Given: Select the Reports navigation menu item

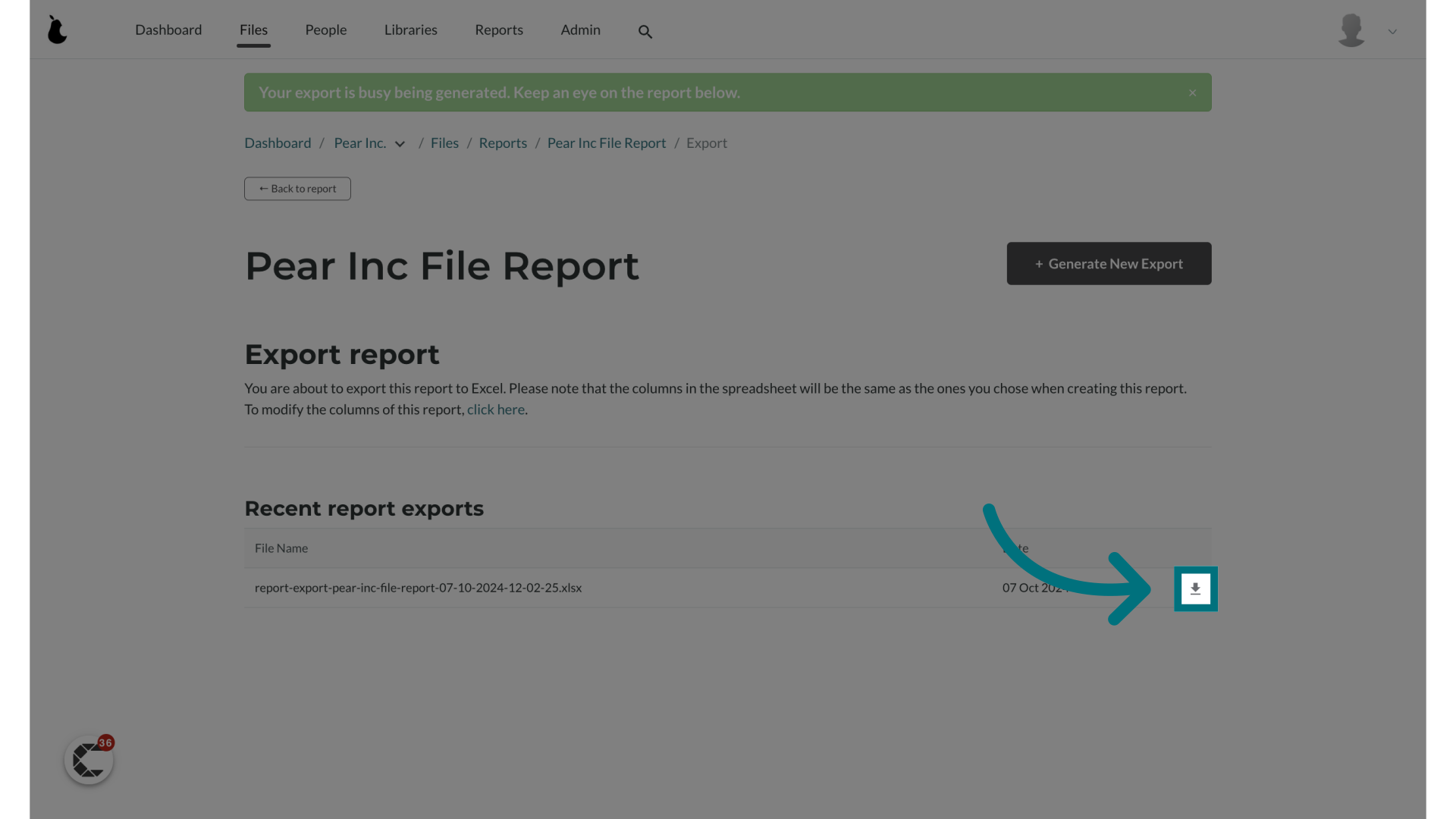Looking at the screenshot, I should click(498, 29).
